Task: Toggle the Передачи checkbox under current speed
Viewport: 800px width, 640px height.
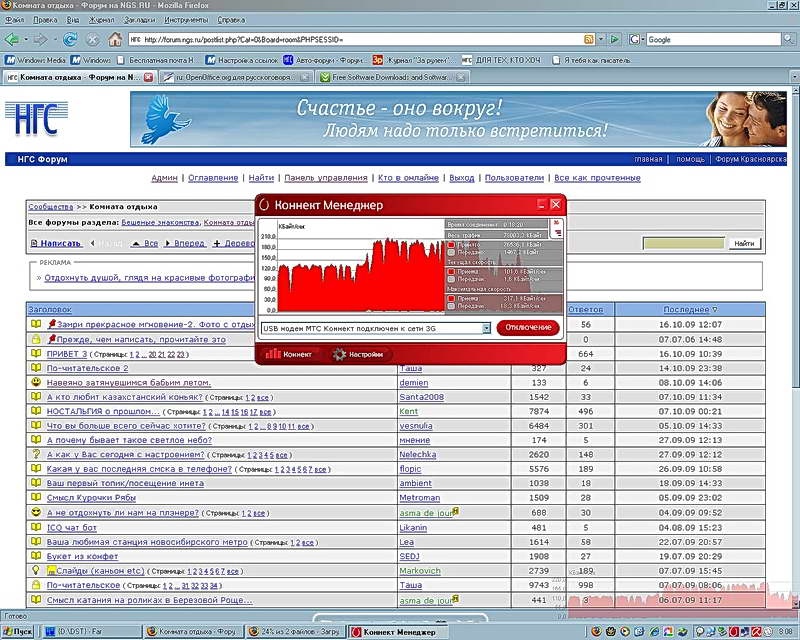Action: tap(451, 280)
